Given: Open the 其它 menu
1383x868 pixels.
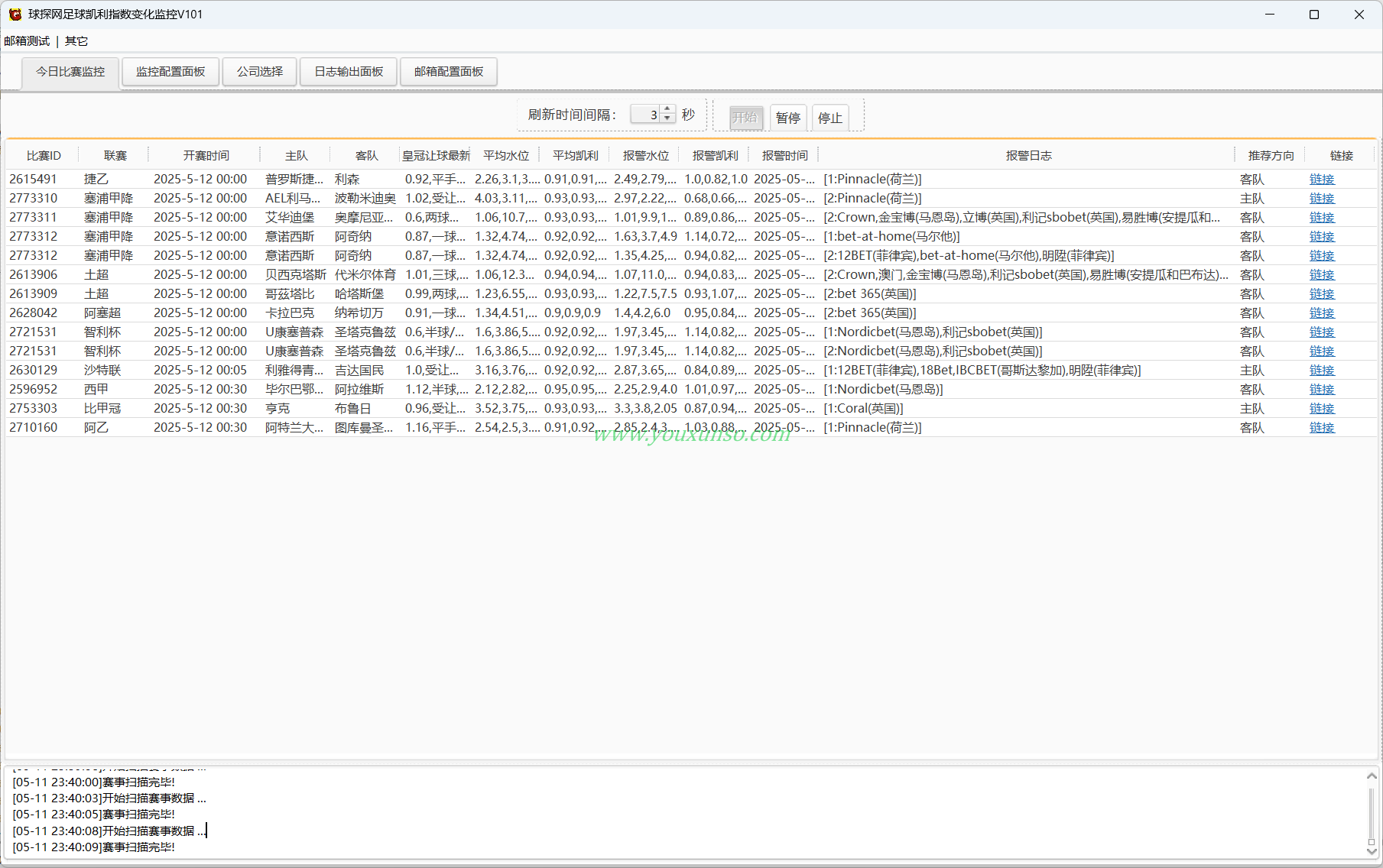Looking at the screenshot, I should (76, 41).
